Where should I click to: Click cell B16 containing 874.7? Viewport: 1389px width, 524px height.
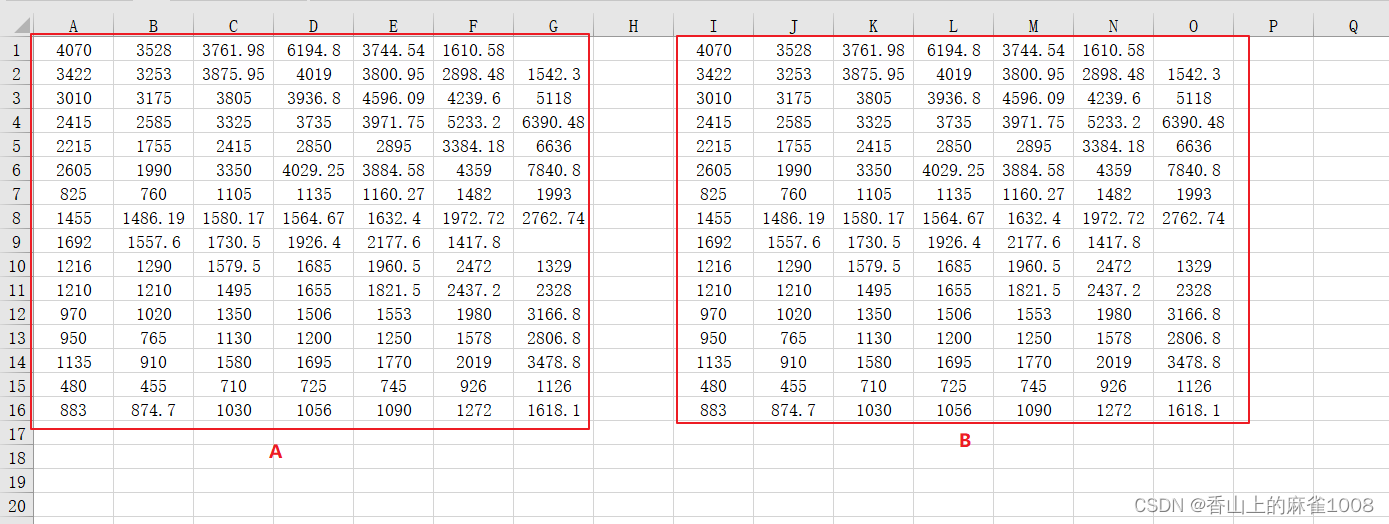click(154, 410)
